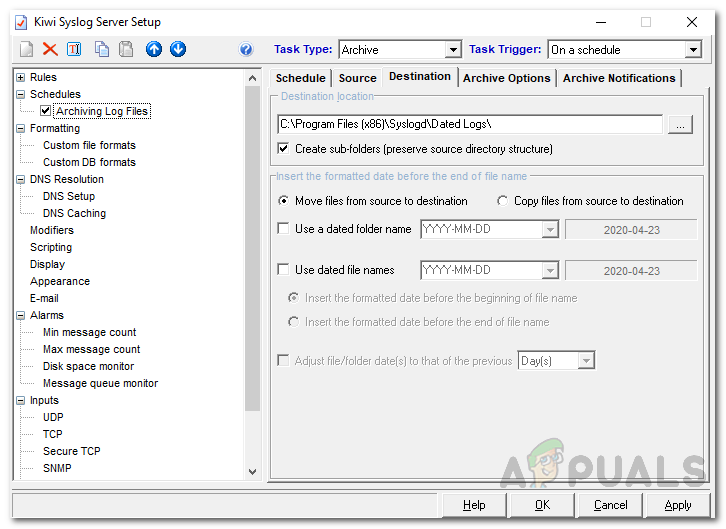Select DNS Setup in tree

[x=69, y=196]
